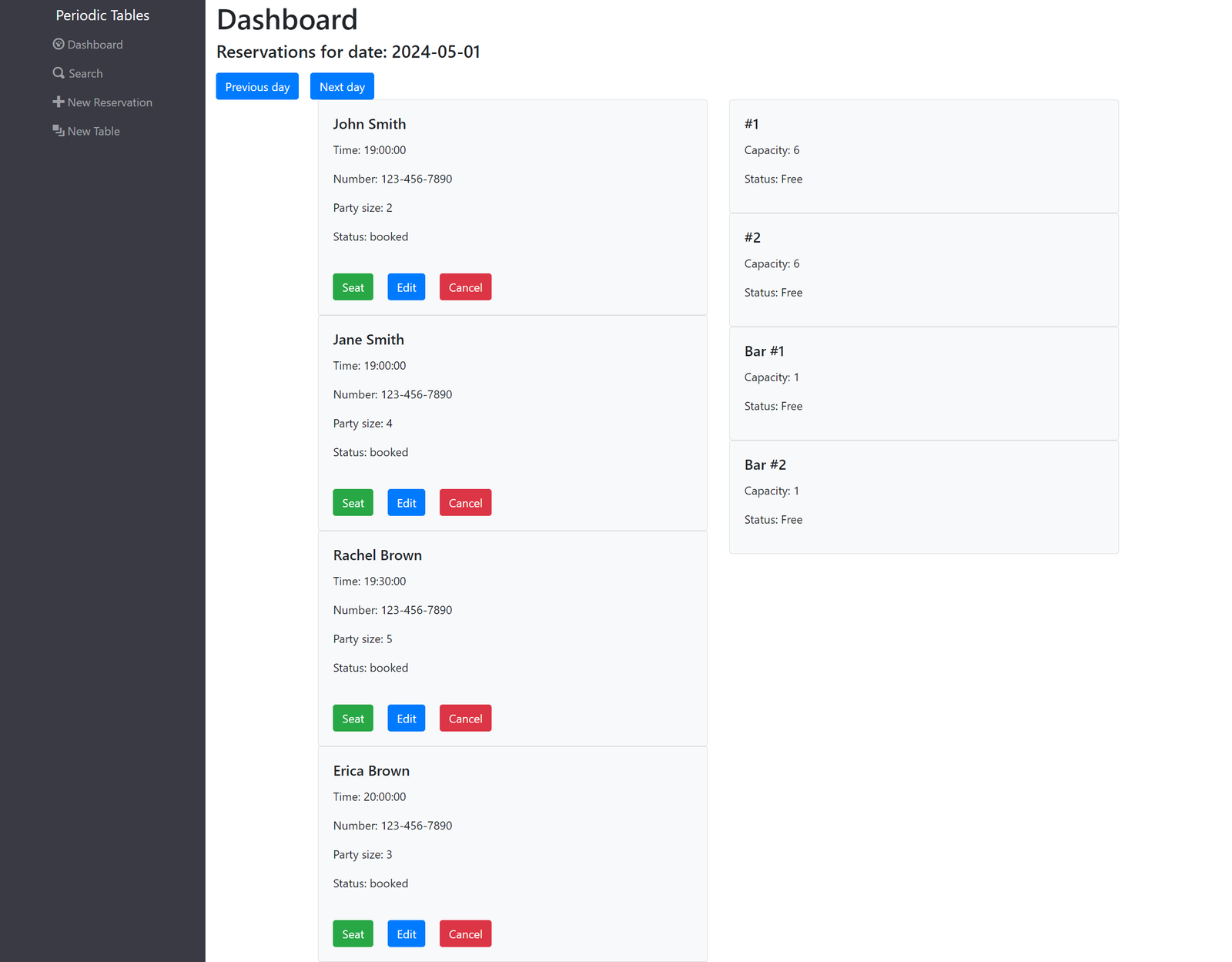Seat Erica Brown's reservation
Image resolution: width=1232 pixels, height=962 pixels.
[x=353, y=934]
